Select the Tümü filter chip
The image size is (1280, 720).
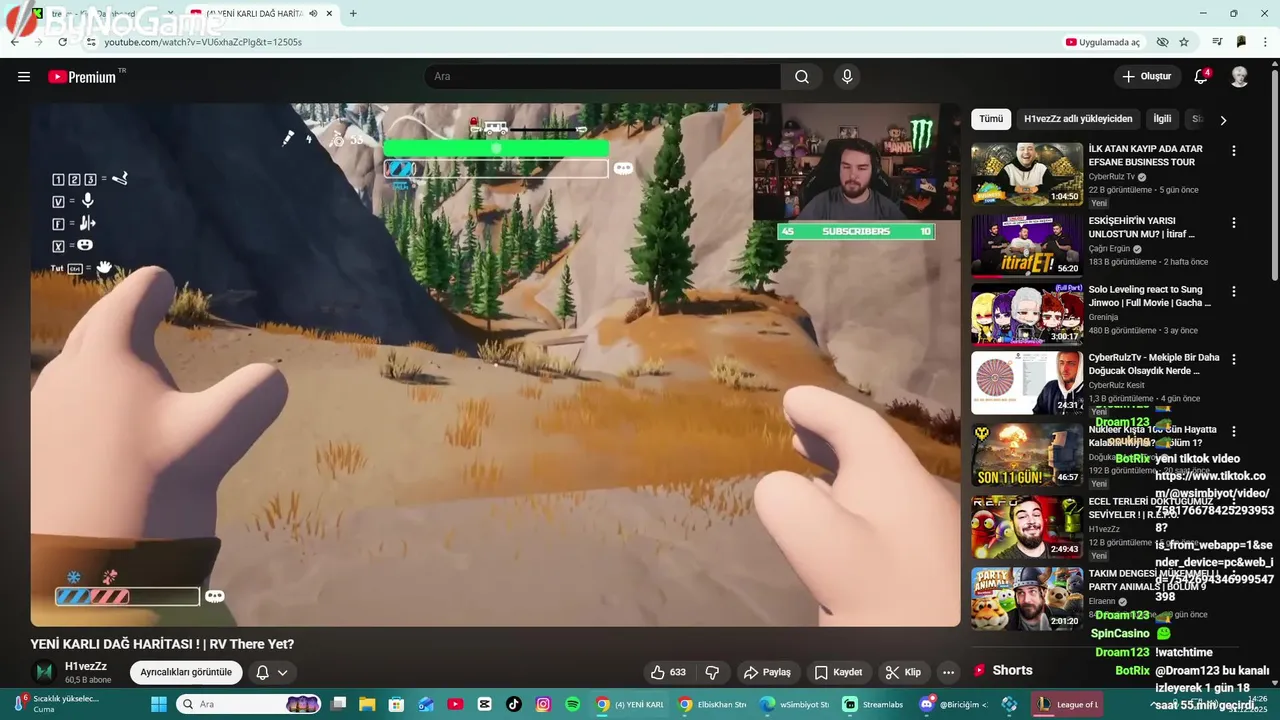pos(991,119)
